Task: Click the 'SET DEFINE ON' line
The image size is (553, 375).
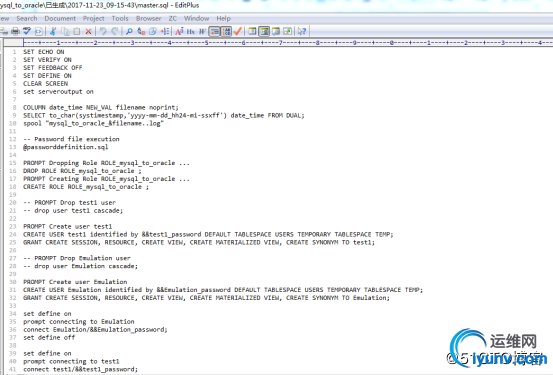Action: [x=47, y=75]
